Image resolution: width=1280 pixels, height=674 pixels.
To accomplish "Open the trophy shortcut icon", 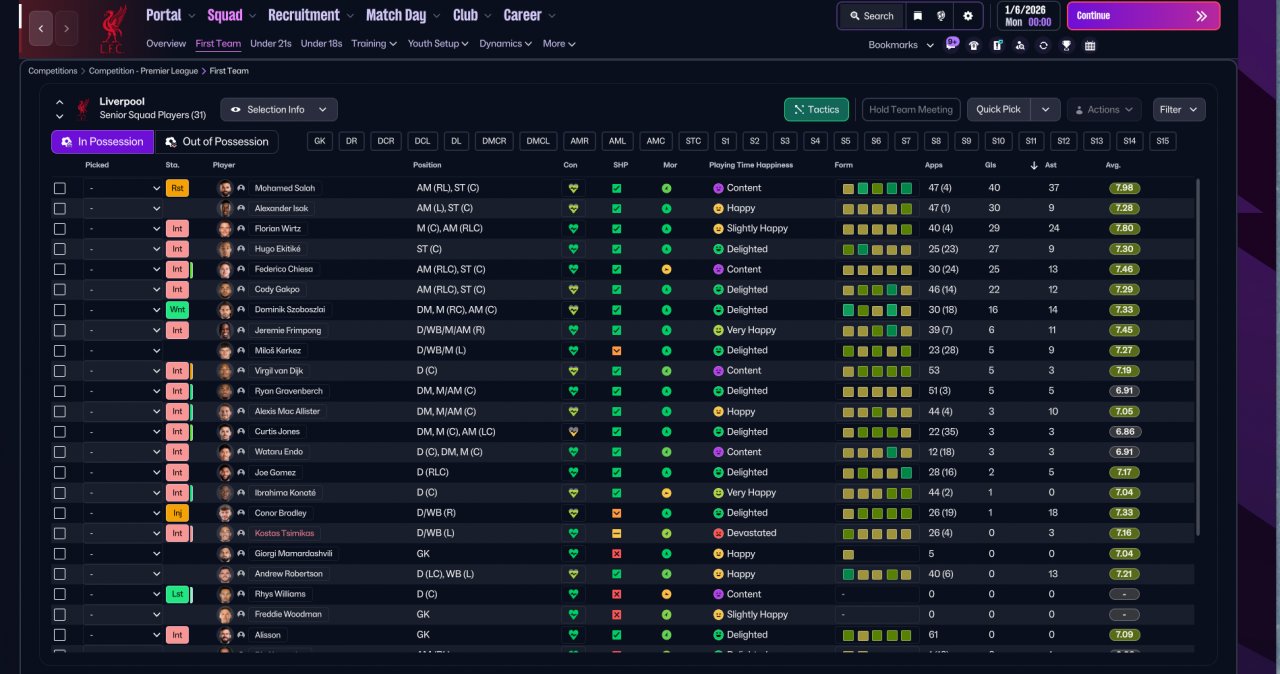I will pyautogui.click(x=1066, y=45).
